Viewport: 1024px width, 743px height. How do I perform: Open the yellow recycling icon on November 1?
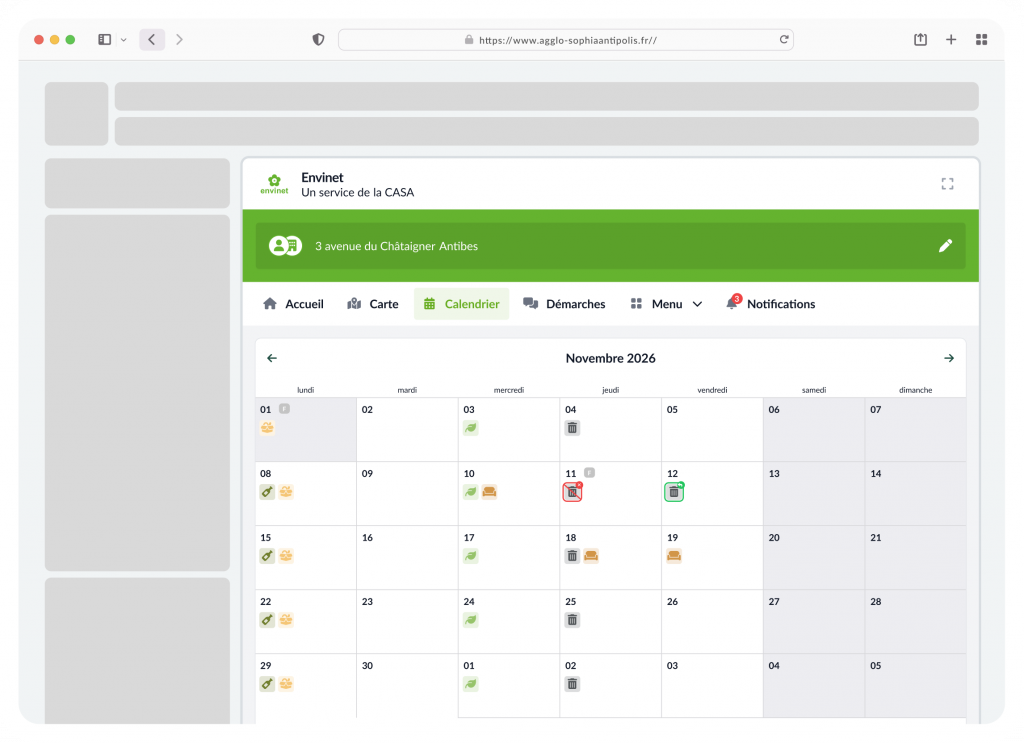(266, 427)
